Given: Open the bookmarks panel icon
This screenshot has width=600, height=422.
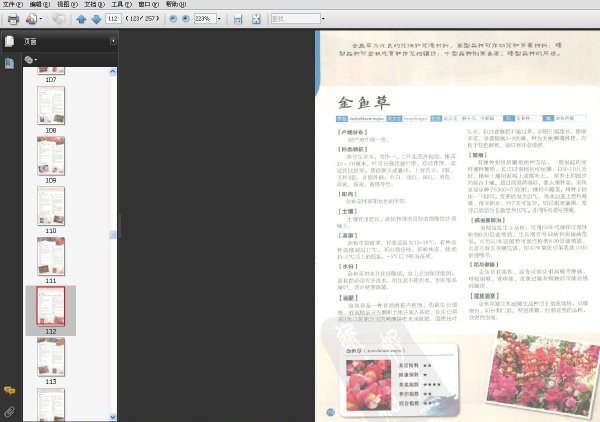Looking at the screenshot, I should tap(9, 63).
